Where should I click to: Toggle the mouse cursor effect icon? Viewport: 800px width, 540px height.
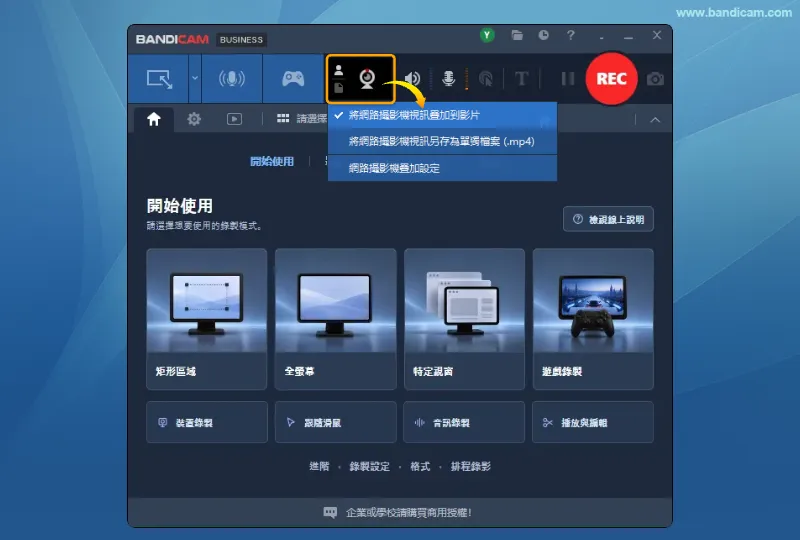[x=486, y=79]
